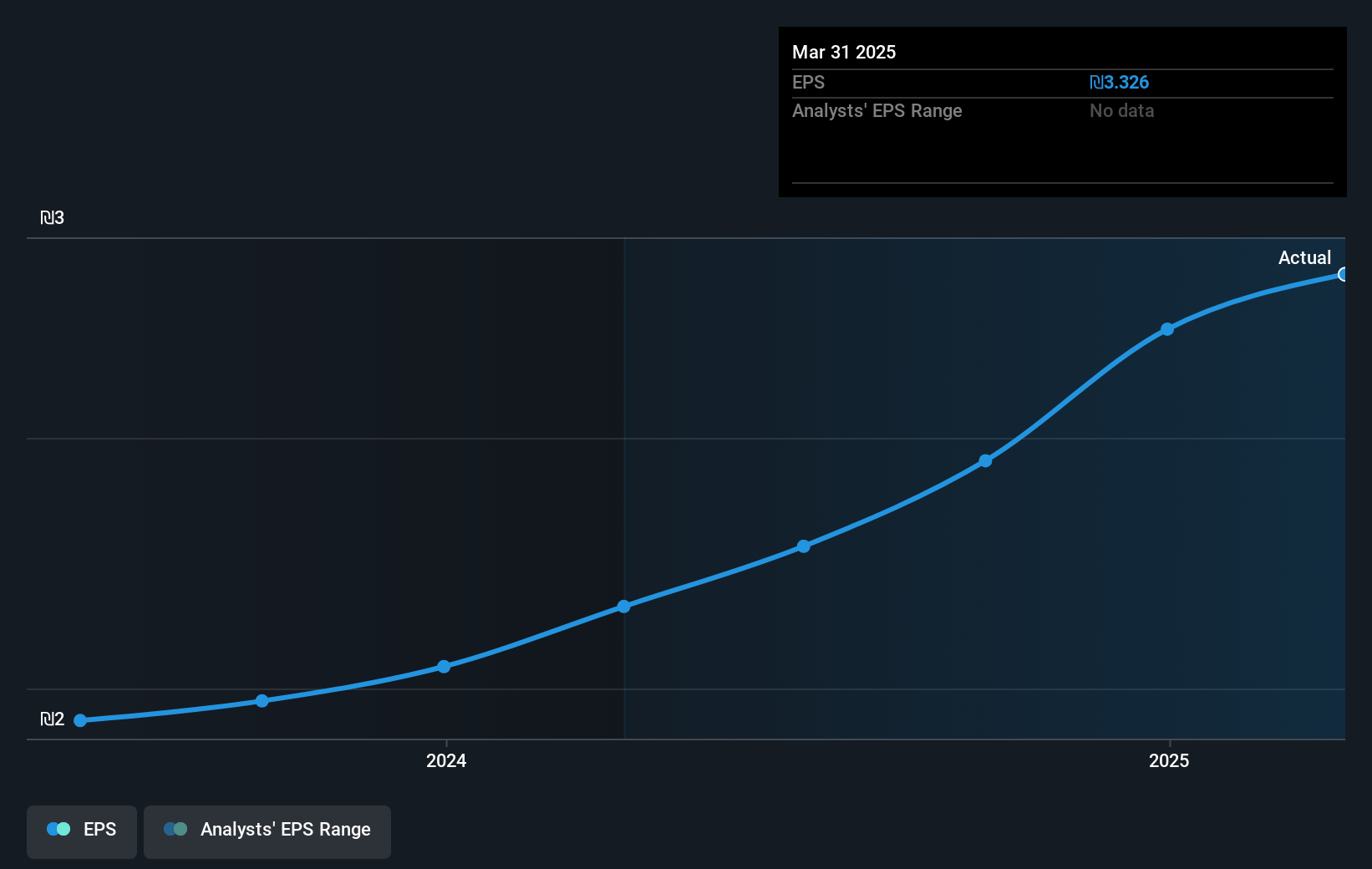Click the ₪3 y-axis label
Image resolution: width=1372 pixels, height=869 pixels.
coord(52,218)
